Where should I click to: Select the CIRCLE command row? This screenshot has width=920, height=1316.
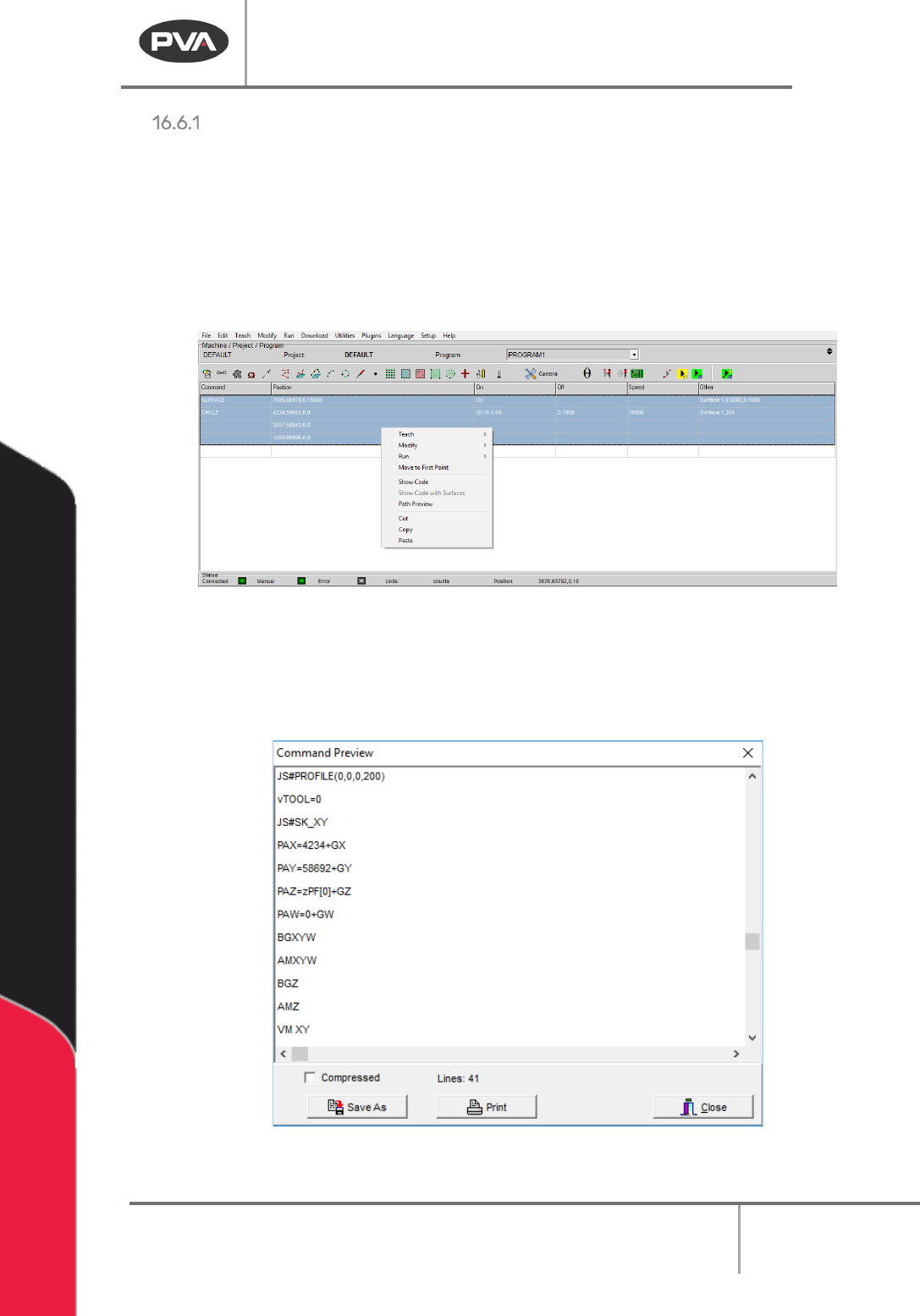[x=517, y=413]
